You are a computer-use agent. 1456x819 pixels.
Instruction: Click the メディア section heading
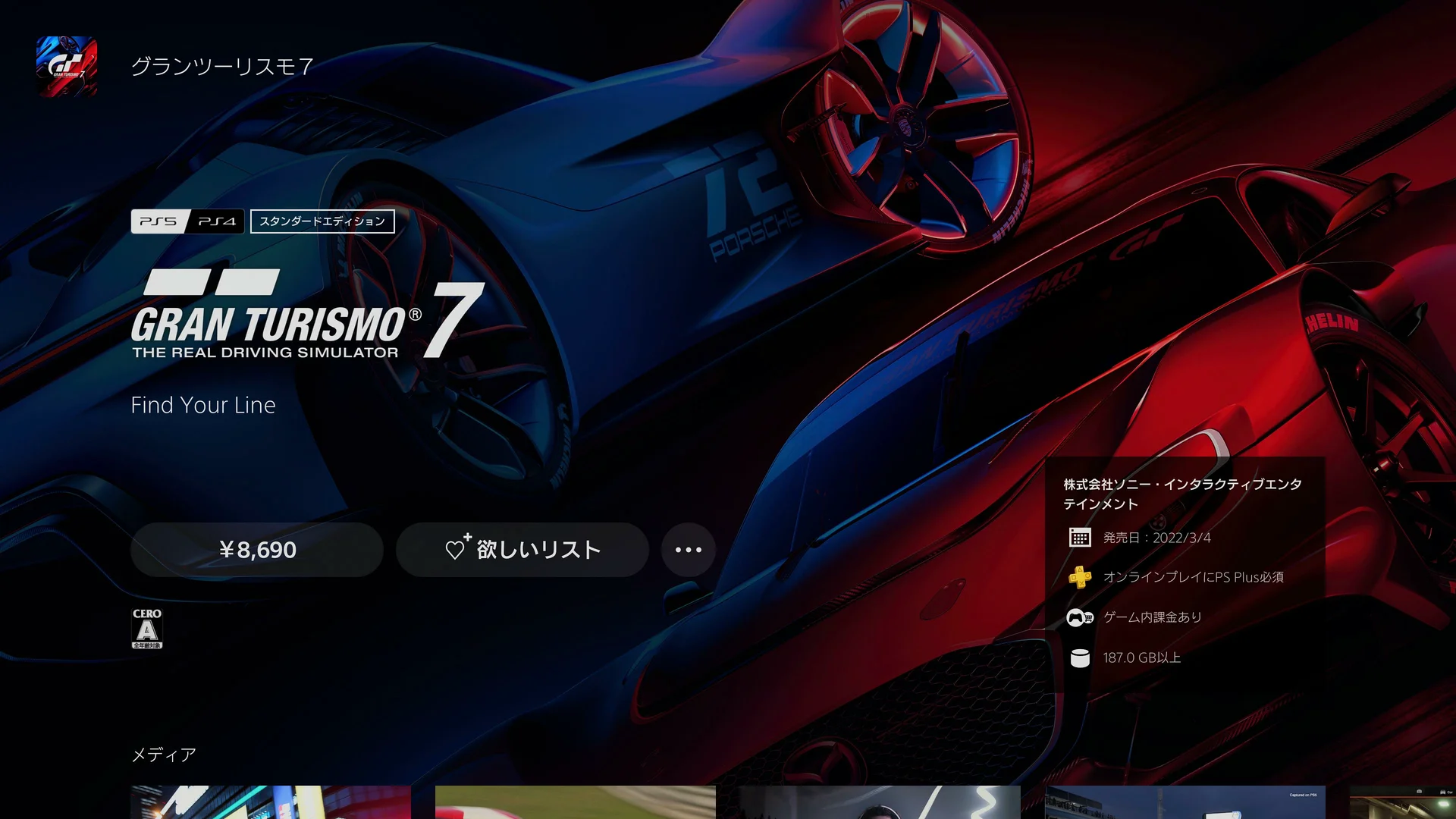[164, 755]
